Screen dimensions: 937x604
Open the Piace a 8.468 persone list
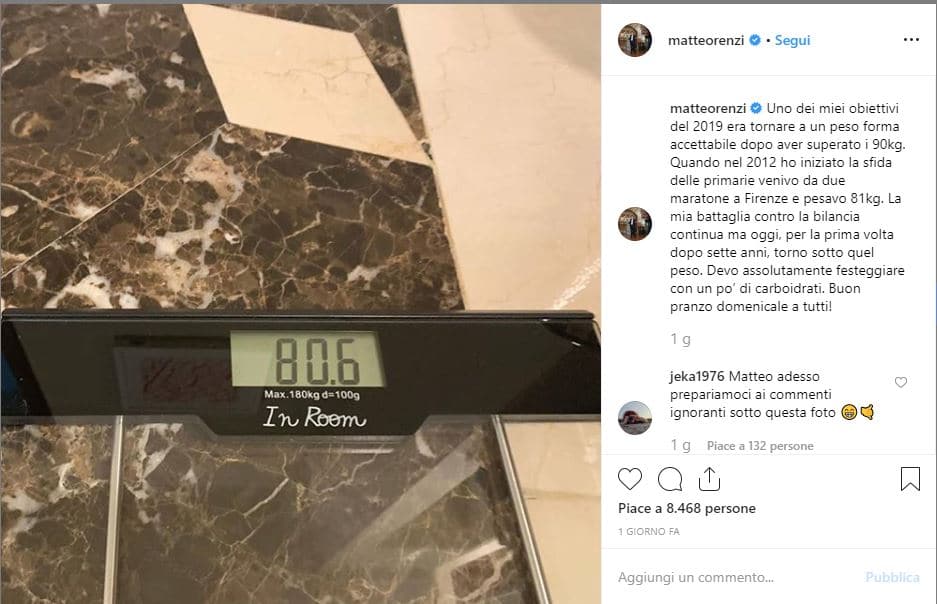coord(687,508)
